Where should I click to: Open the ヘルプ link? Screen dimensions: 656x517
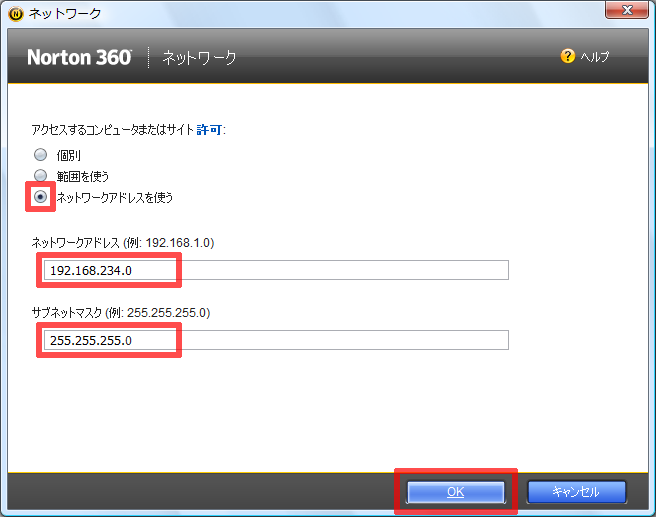(595, 57)
